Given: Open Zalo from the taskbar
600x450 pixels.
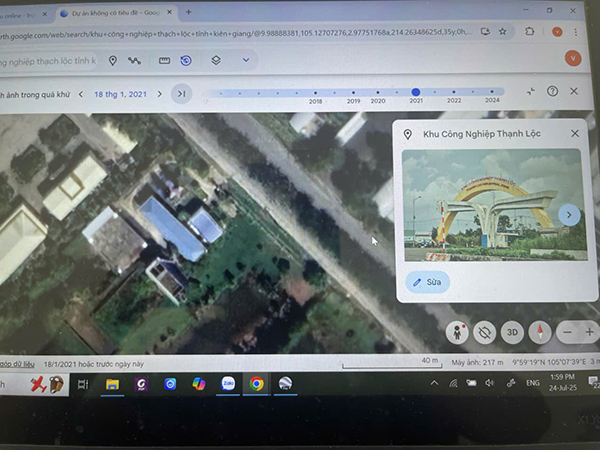Looking at the screenshot, I should pos(228,384).
